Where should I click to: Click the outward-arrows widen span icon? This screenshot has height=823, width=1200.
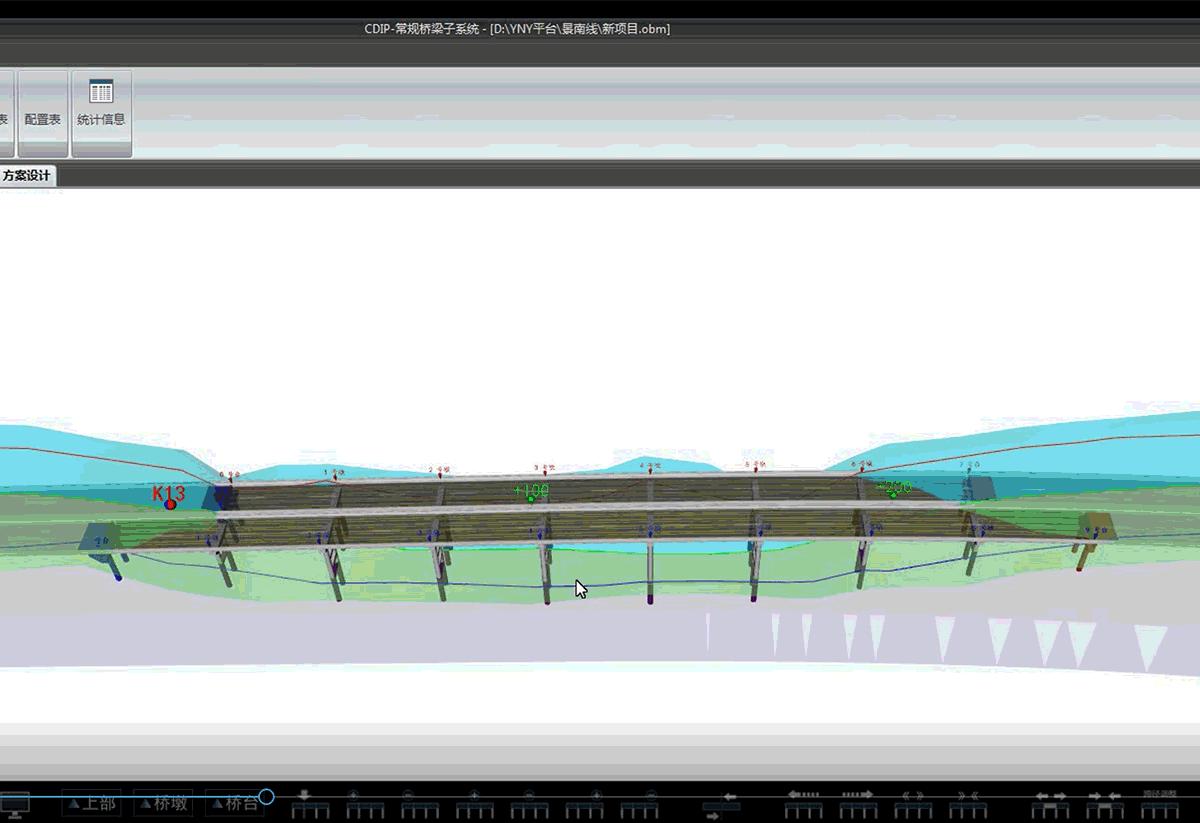click(1051, 804)
